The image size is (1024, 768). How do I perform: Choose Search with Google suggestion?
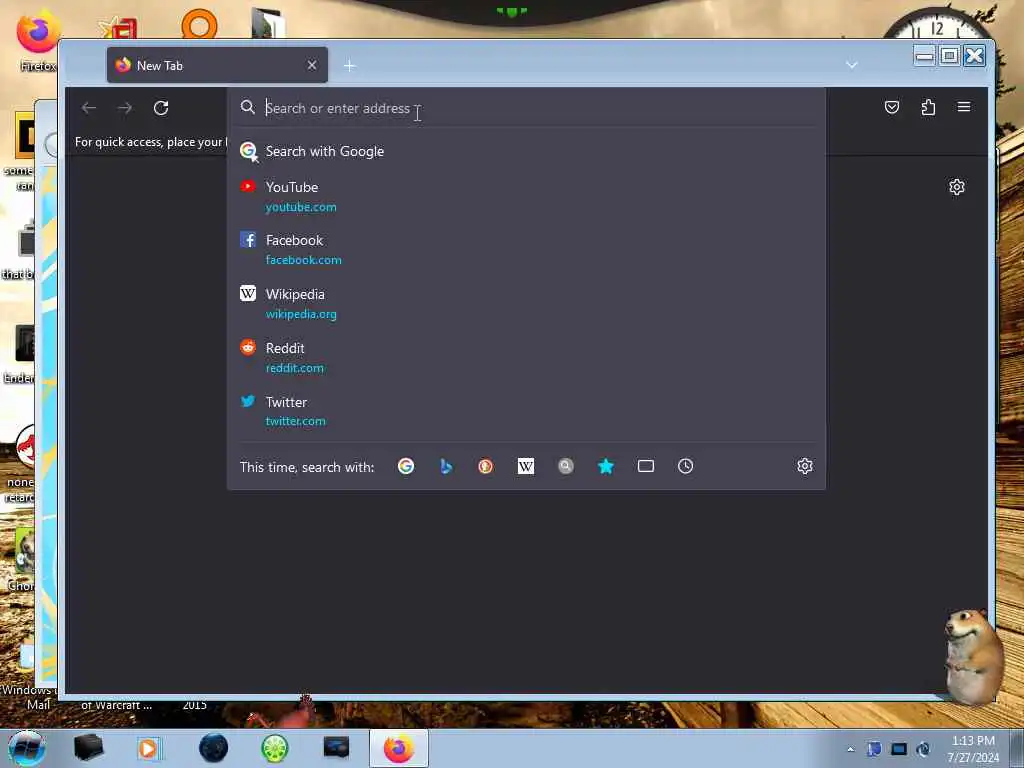[526, 152]
